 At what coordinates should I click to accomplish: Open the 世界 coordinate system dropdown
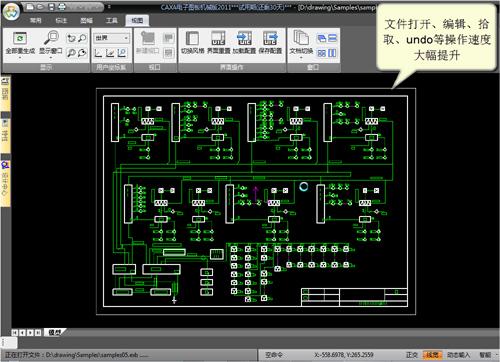pyautogui.click(x=111, y=38)
